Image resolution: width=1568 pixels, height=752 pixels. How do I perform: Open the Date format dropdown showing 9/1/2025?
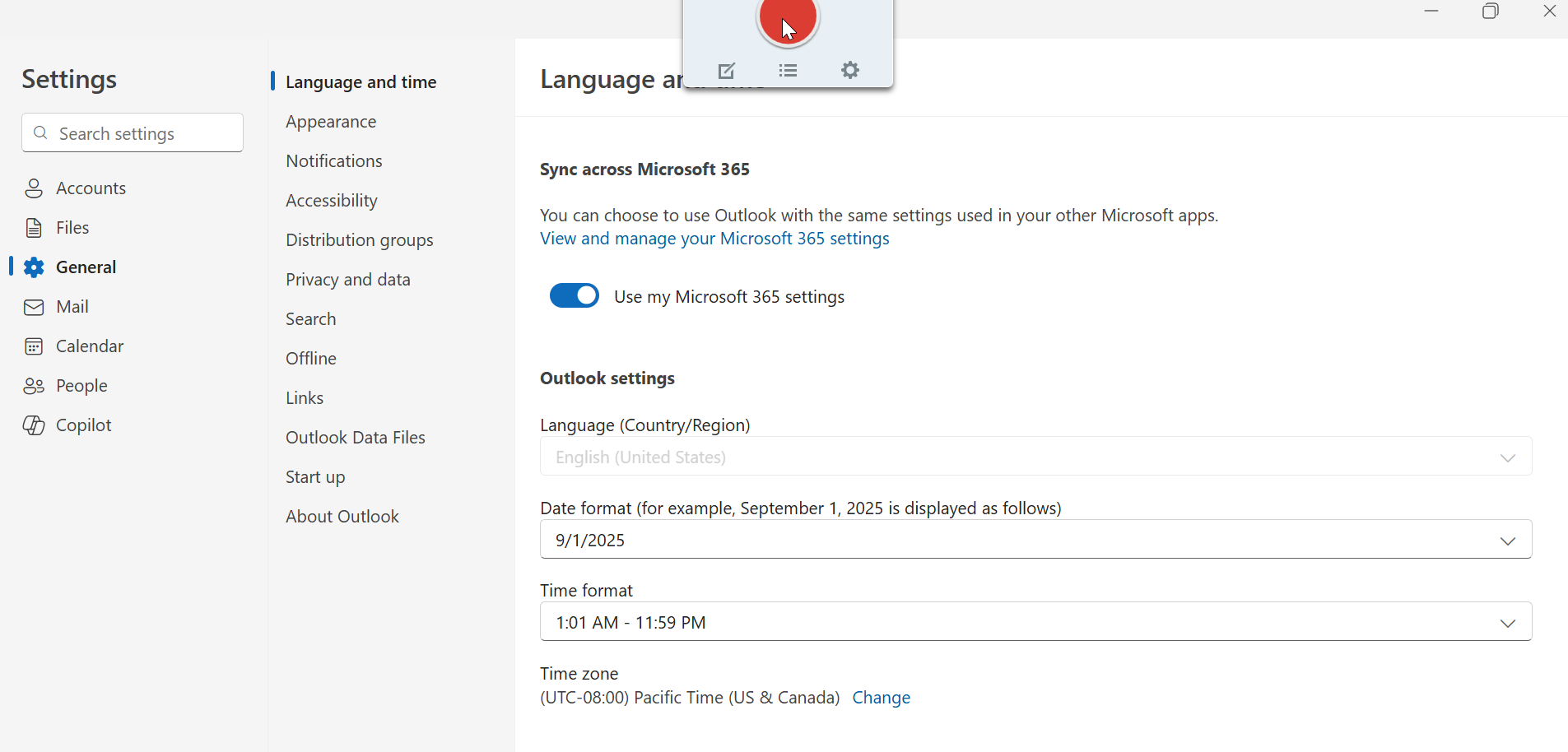pyautogui.click(x=1035, y=540)
